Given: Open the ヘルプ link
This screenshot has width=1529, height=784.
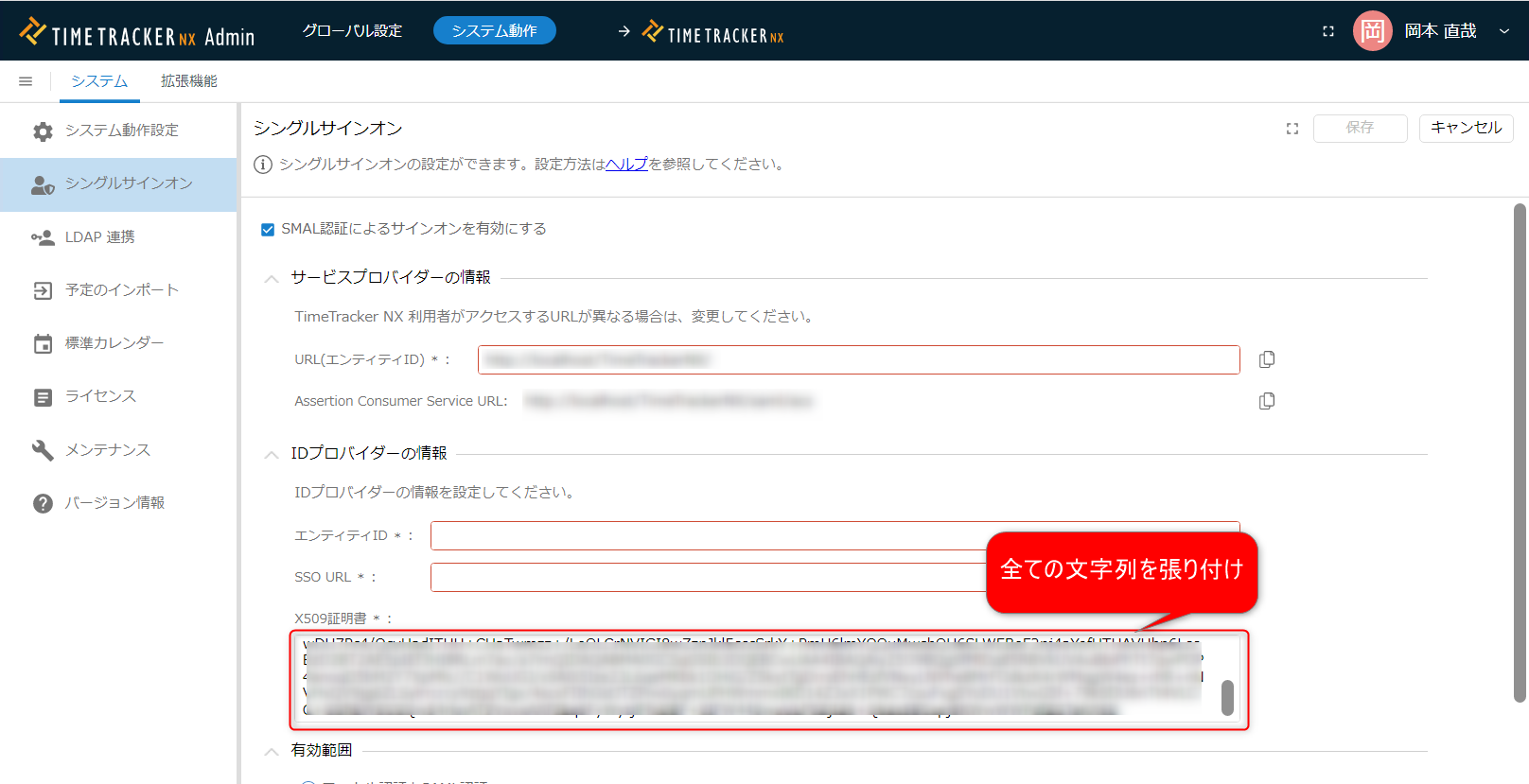Looking at the screenshot, I should [626, 165].
